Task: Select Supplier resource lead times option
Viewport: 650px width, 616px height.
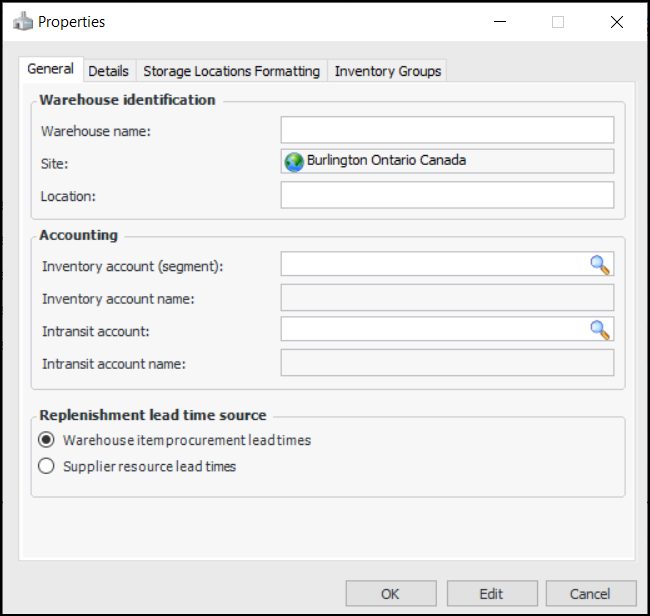Action: [x=45, y=466]
